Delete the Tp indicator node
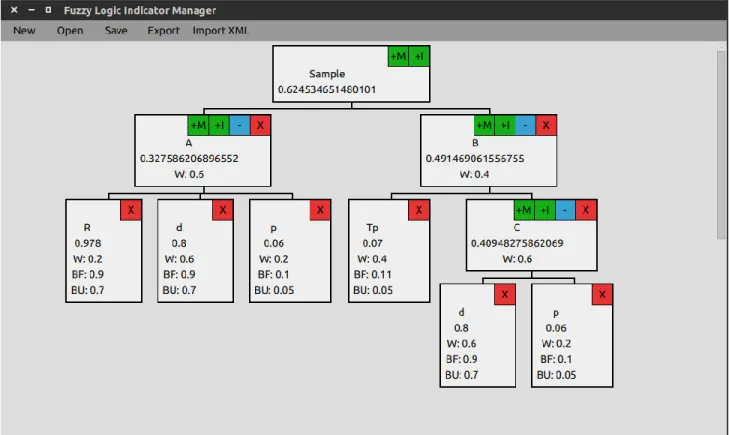Screen dimensions: 729x435 [419, 210]
